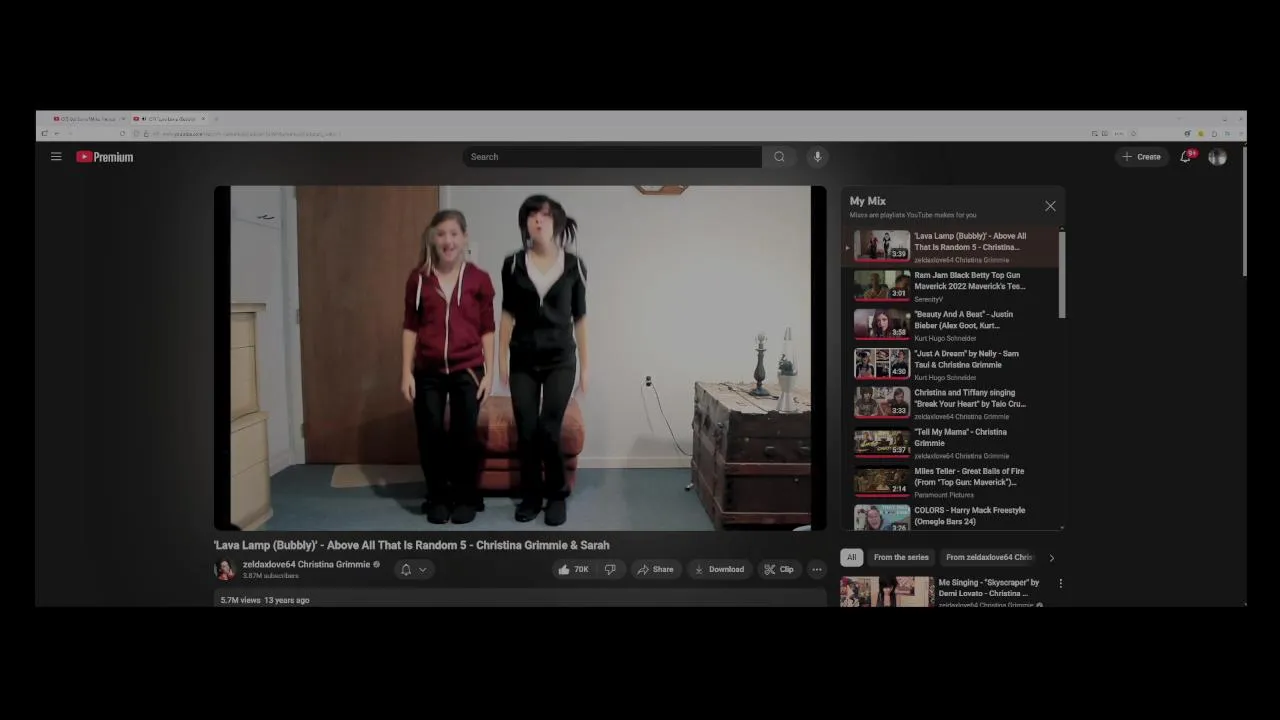Open the YouTube guide hamburger menu
1280x720 pixels.
click(x=56, y=157)
